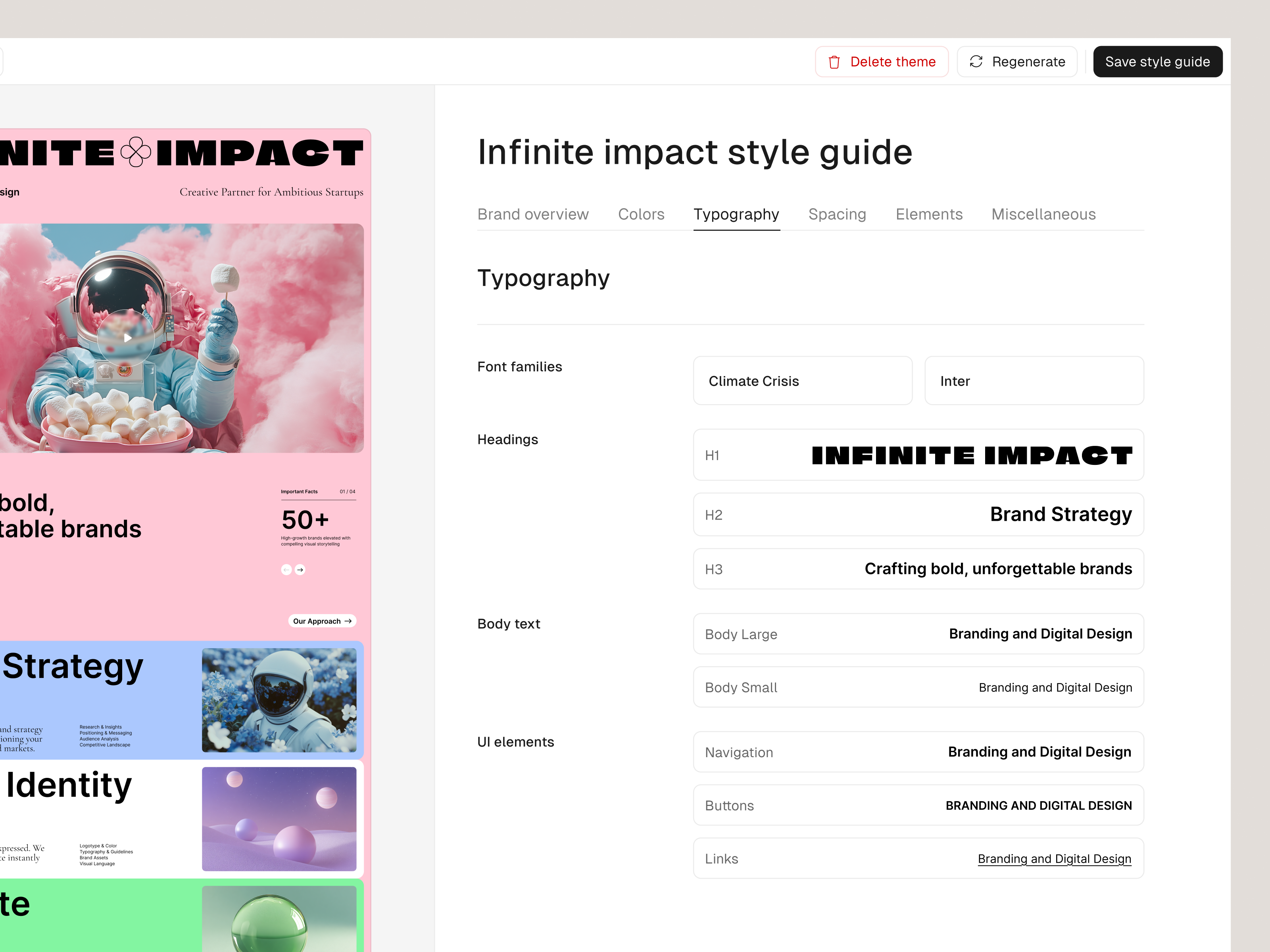This screenshot has width=1270, height=952.
Task: Select the Body Small text style row
Action: [x=918, y=687]
